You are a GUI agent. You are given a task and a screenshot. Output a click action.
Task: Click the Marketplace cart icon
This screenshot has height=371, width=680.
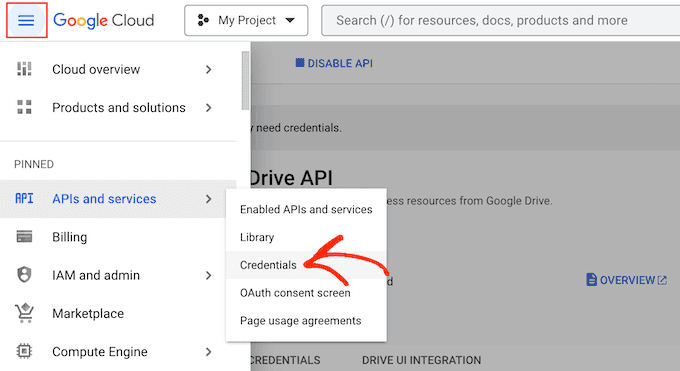pos(24,313)
